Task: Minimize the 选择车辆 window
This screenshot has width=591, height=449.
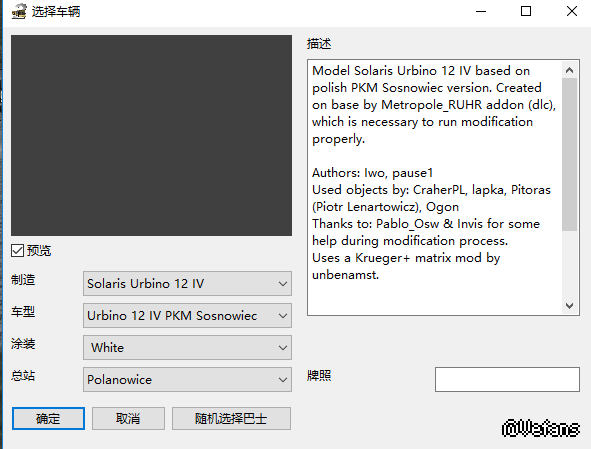Action: tap(481, 12)
